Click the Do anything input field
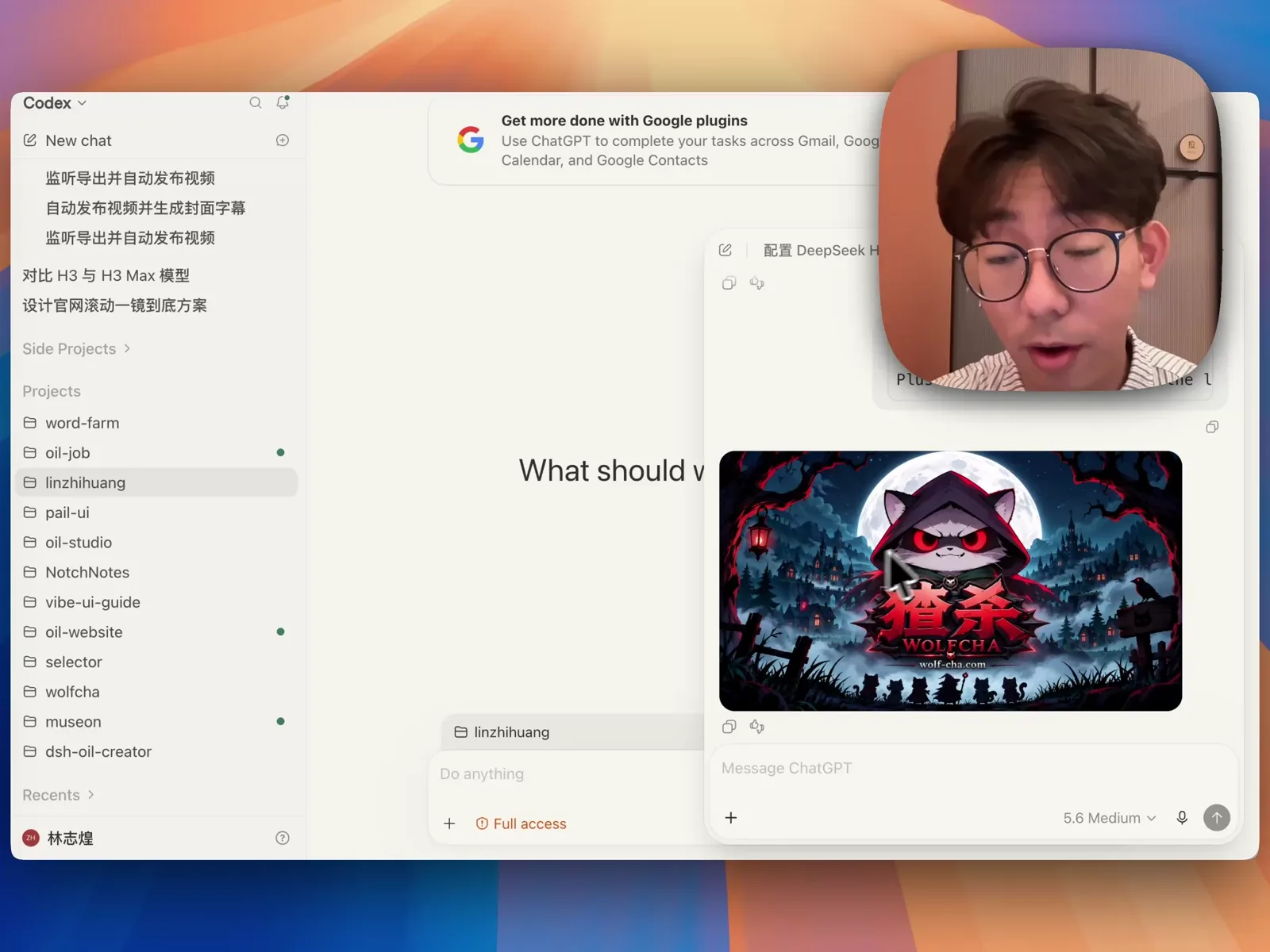The image size is (1270, 952). tap(568, 774)
